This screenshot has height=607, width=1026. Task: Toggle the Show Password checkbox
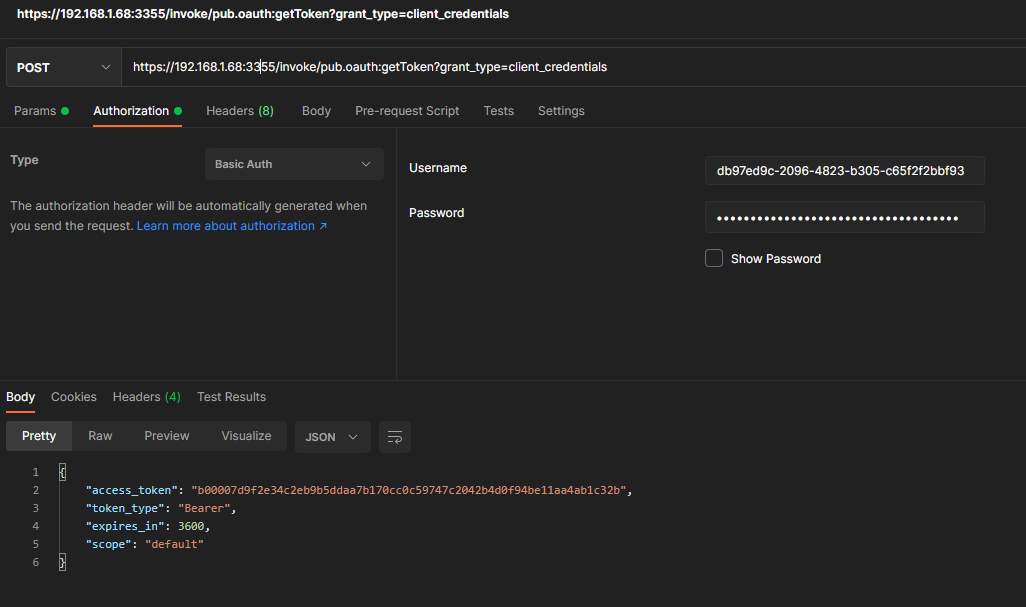click(714, 258)
